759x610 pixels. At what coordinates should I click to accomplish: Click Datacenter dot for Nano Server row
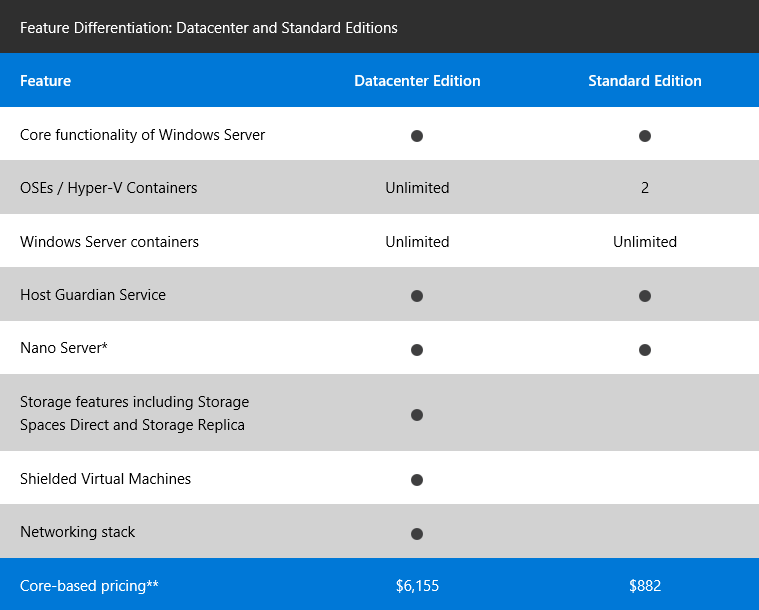point(417,350)
